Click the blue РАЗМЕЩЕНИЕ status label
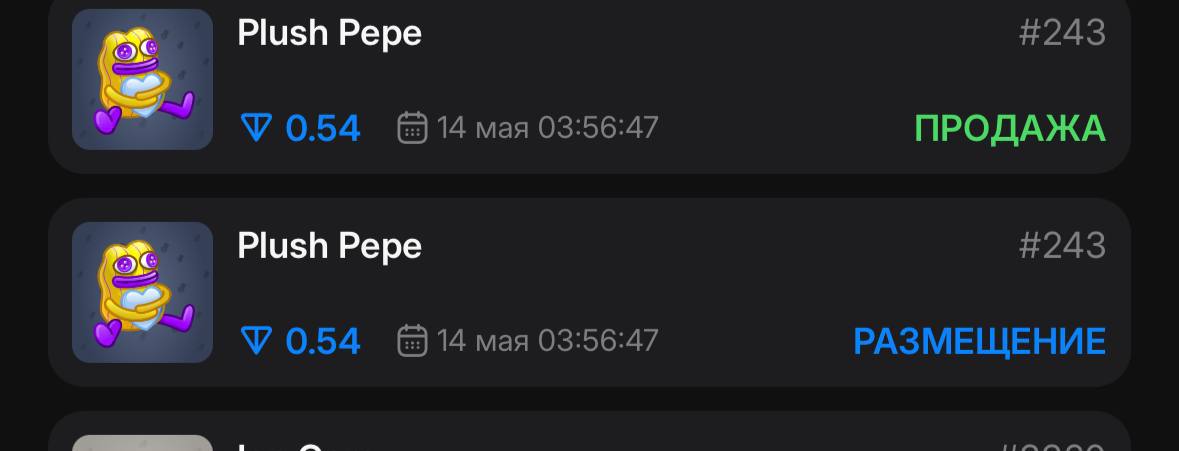Viewport: 1179px width, 451px height. pos(980,342)
